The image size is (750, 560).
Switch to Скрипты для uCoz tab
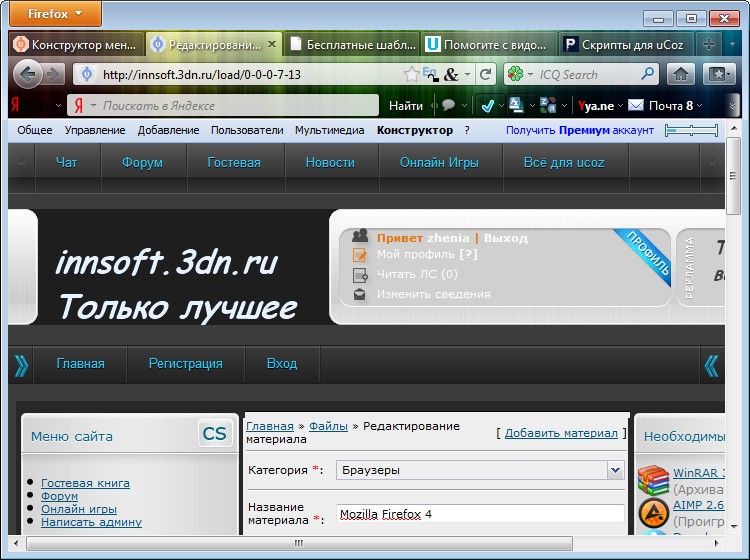(x=626, y=44)
